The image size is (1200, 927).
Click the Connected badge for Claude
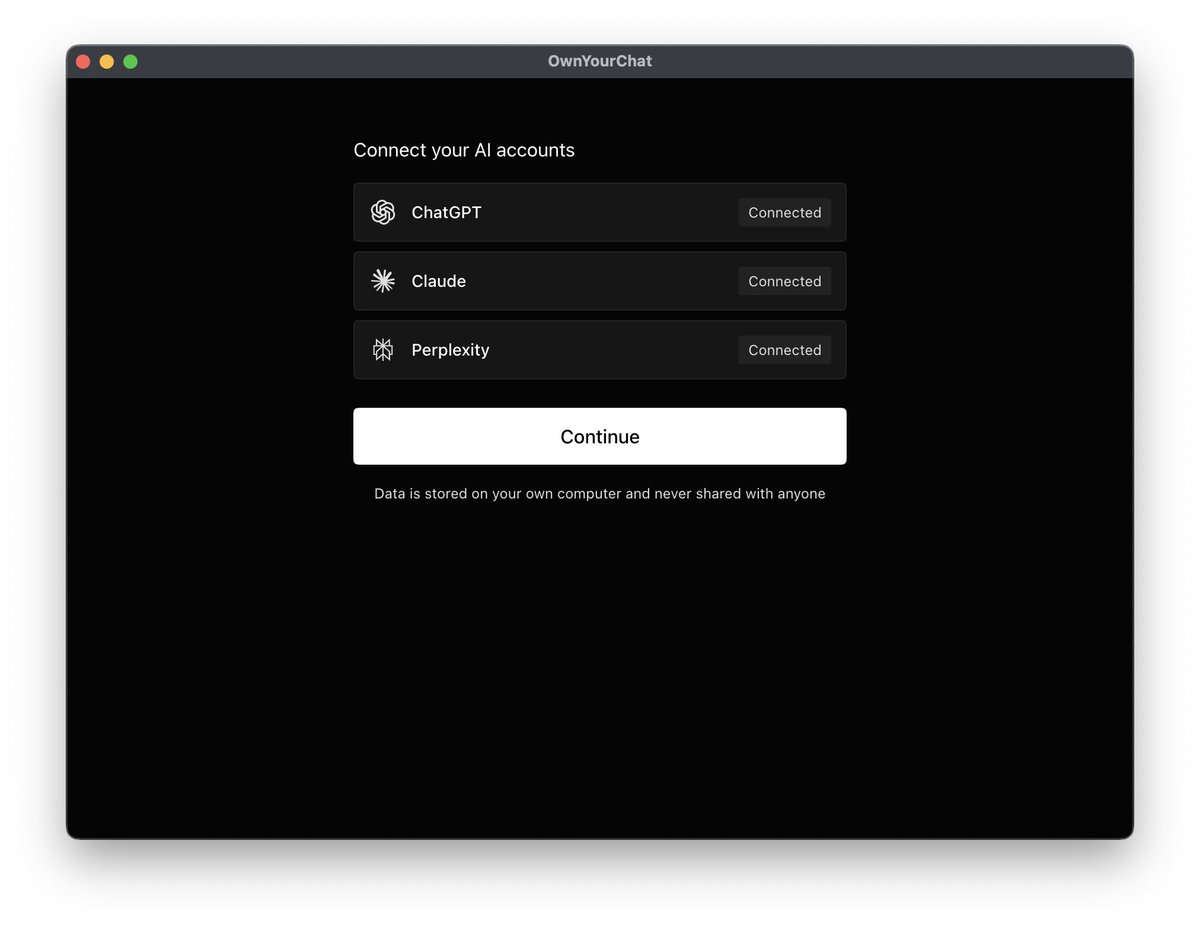tap(785, 281)
